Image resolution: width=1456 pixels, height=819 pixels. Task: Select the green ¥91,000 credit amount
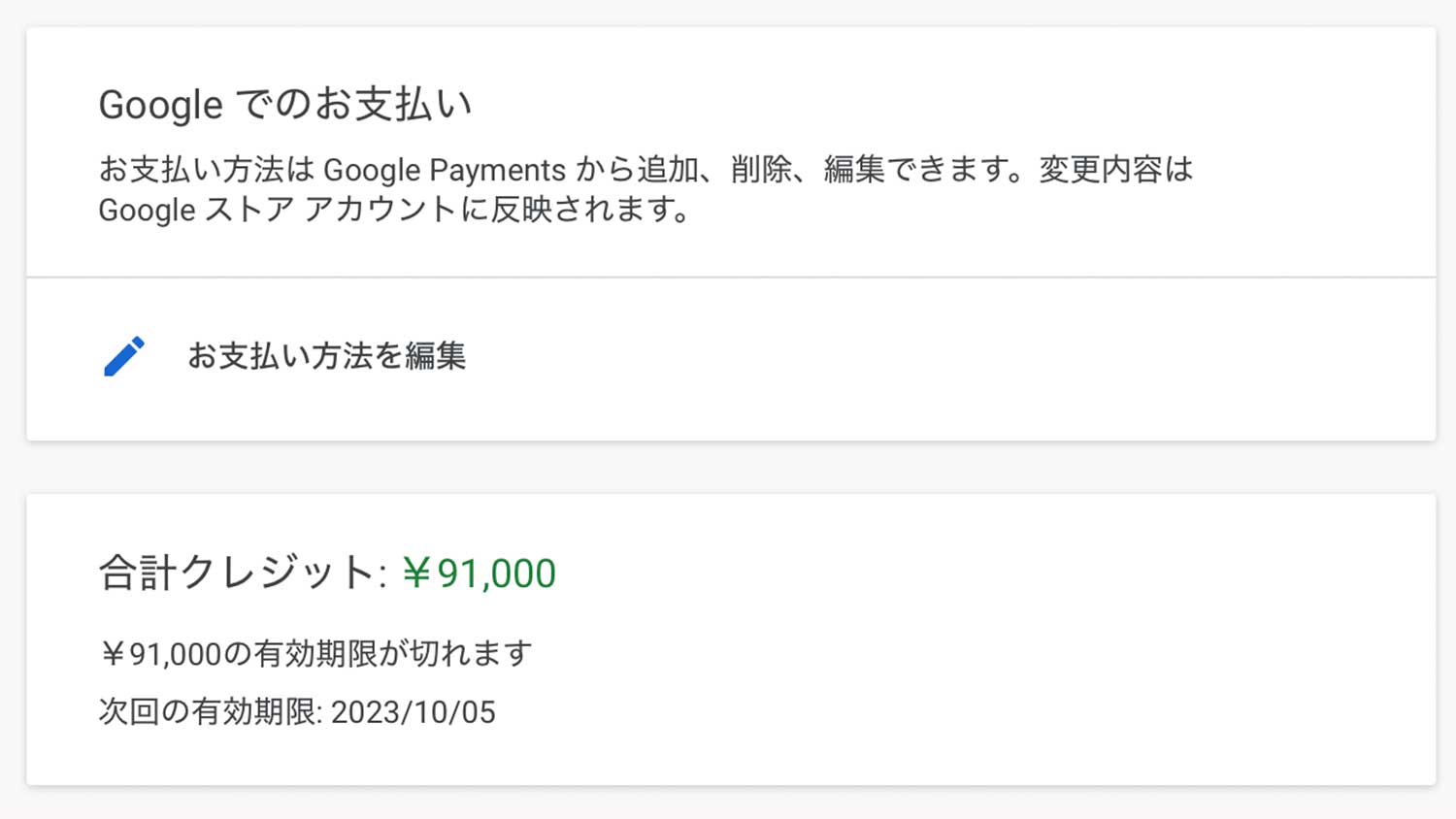pyautogui.click(x=479, y=573)
